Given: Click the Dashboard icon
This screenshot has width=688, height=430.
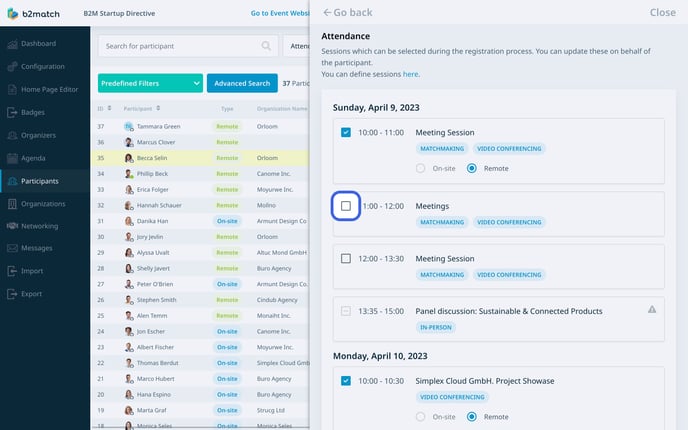Looking at the screenshot, I should tap(12, 43).
